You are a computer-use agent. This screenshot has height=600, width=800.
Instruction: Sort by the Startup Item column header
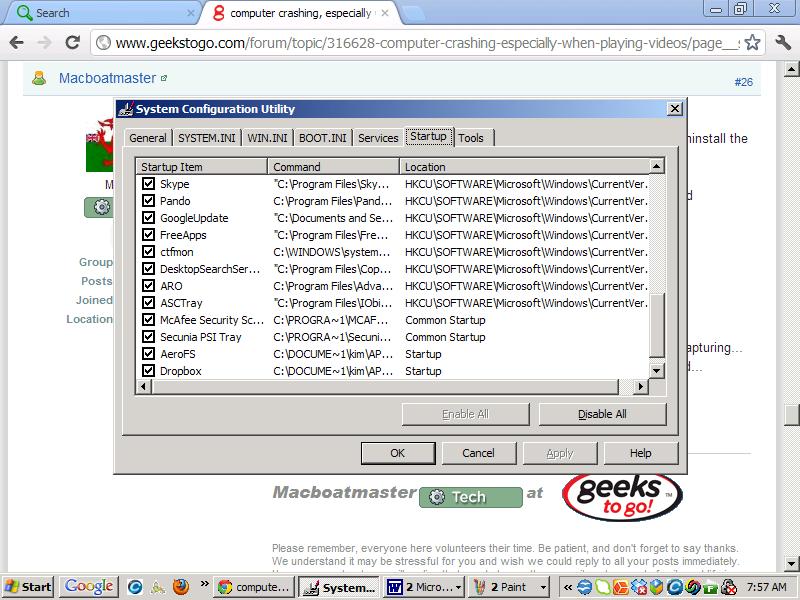[202, 167]
